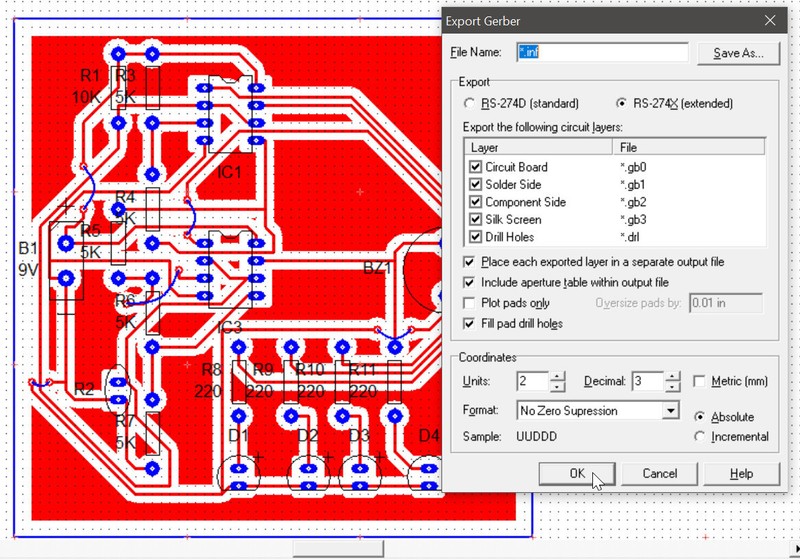Viewport: 800px width, 560px height.
Task: Click the Sample value UUDDD
Action: [x=536, y=437]
